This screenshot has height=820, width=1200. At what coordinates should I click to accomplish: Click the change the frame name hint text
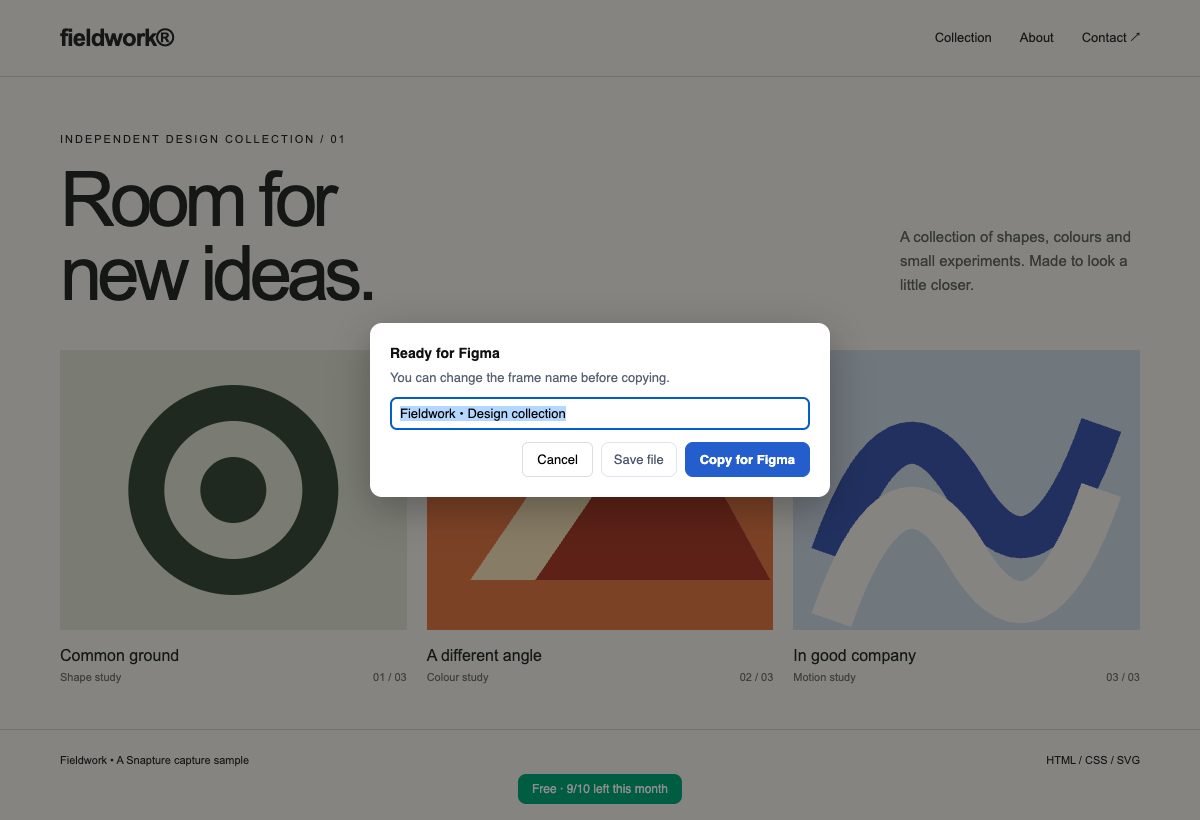tap(529, 378)
